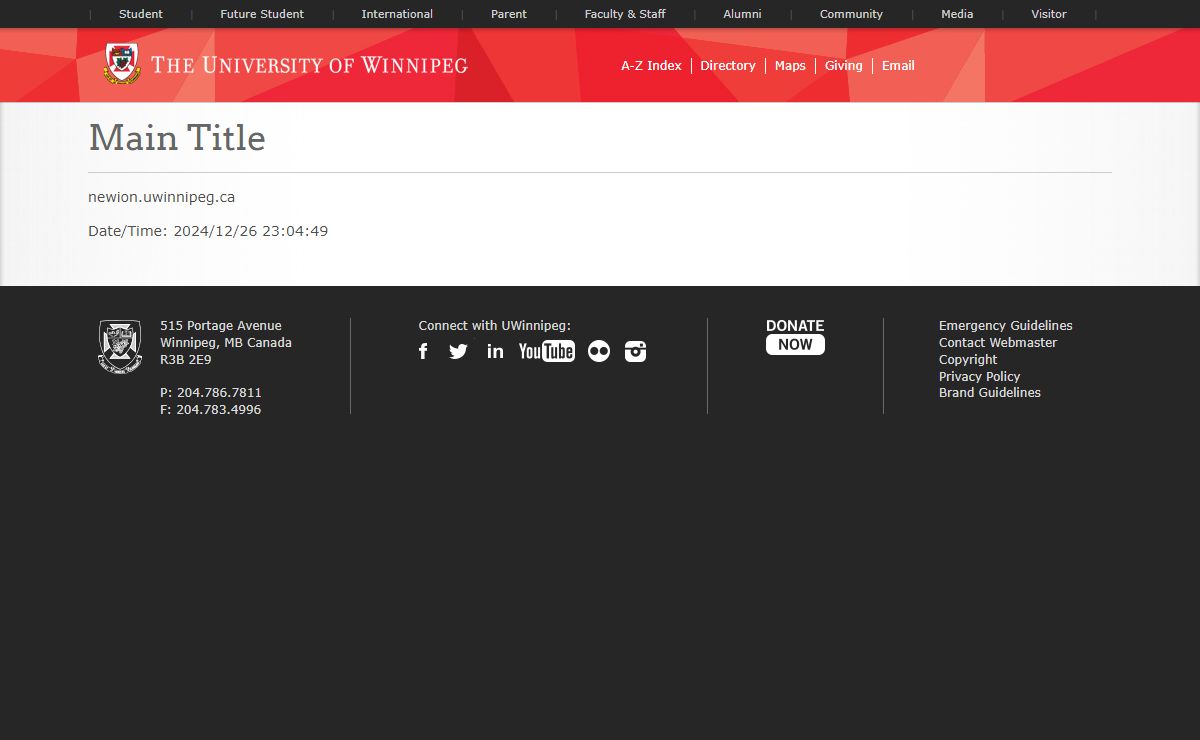Click the Connect with UWinnipeg label

coord(495,326)
